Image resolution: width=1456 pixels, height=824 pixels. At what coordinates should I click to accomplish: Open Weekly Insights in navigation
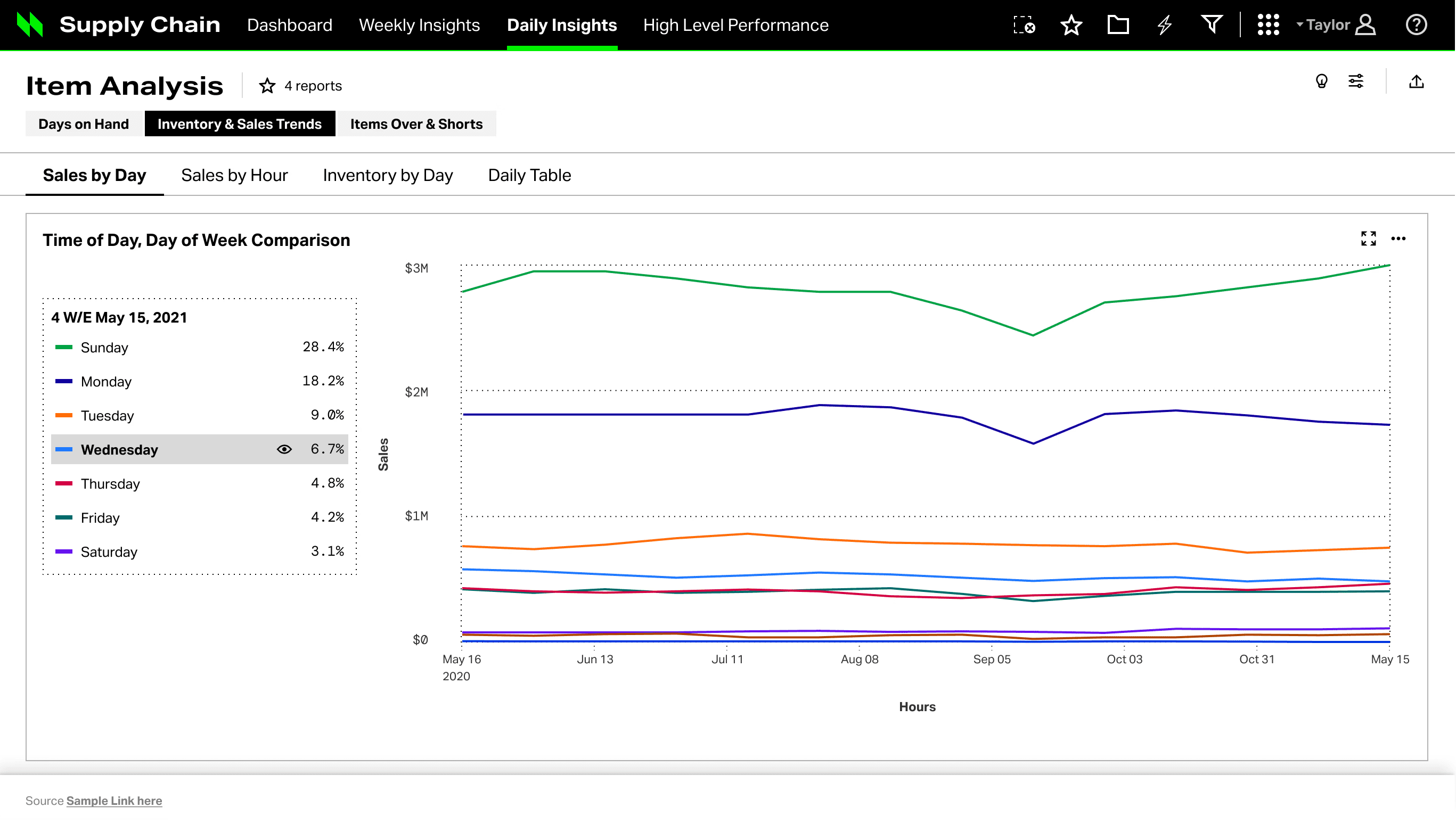[419, 25]
